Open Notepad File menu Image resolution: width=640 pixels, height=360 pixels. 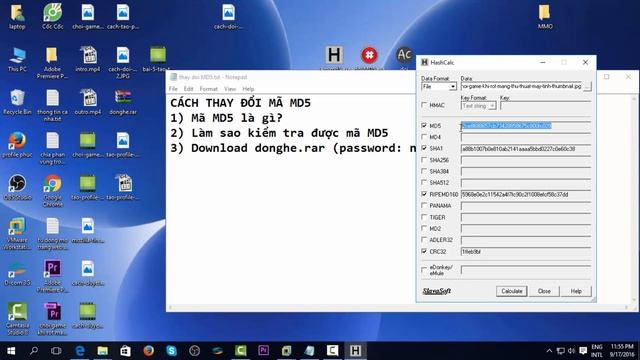click(173, 89)
